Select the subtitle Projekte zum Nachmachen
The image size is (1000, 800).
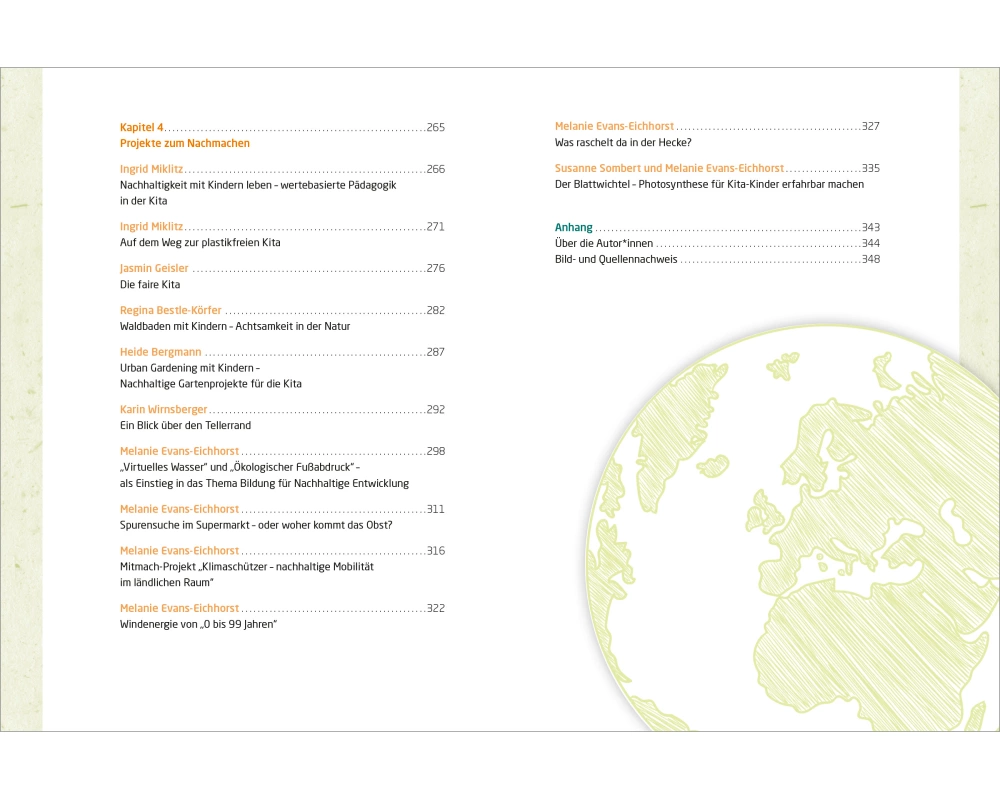[x=184, y=143]
